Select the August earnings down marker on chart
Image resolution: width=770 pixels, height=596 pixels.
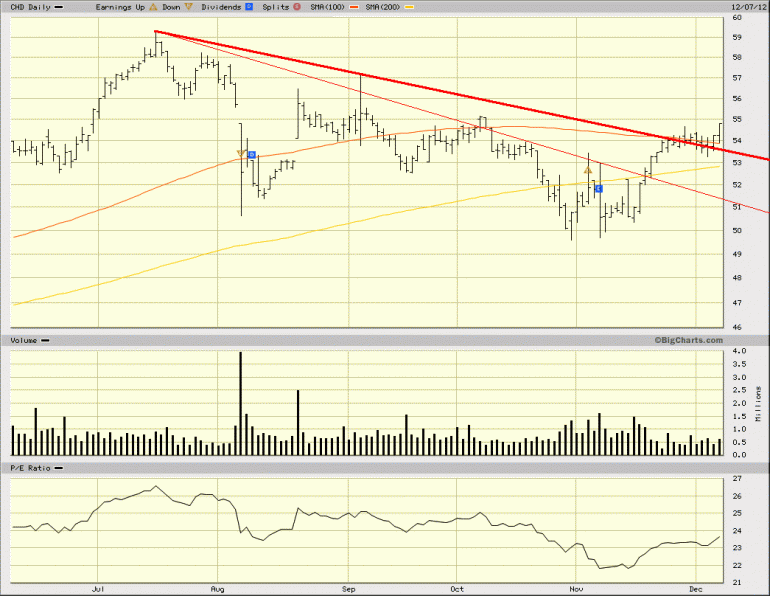coord(241,154)
